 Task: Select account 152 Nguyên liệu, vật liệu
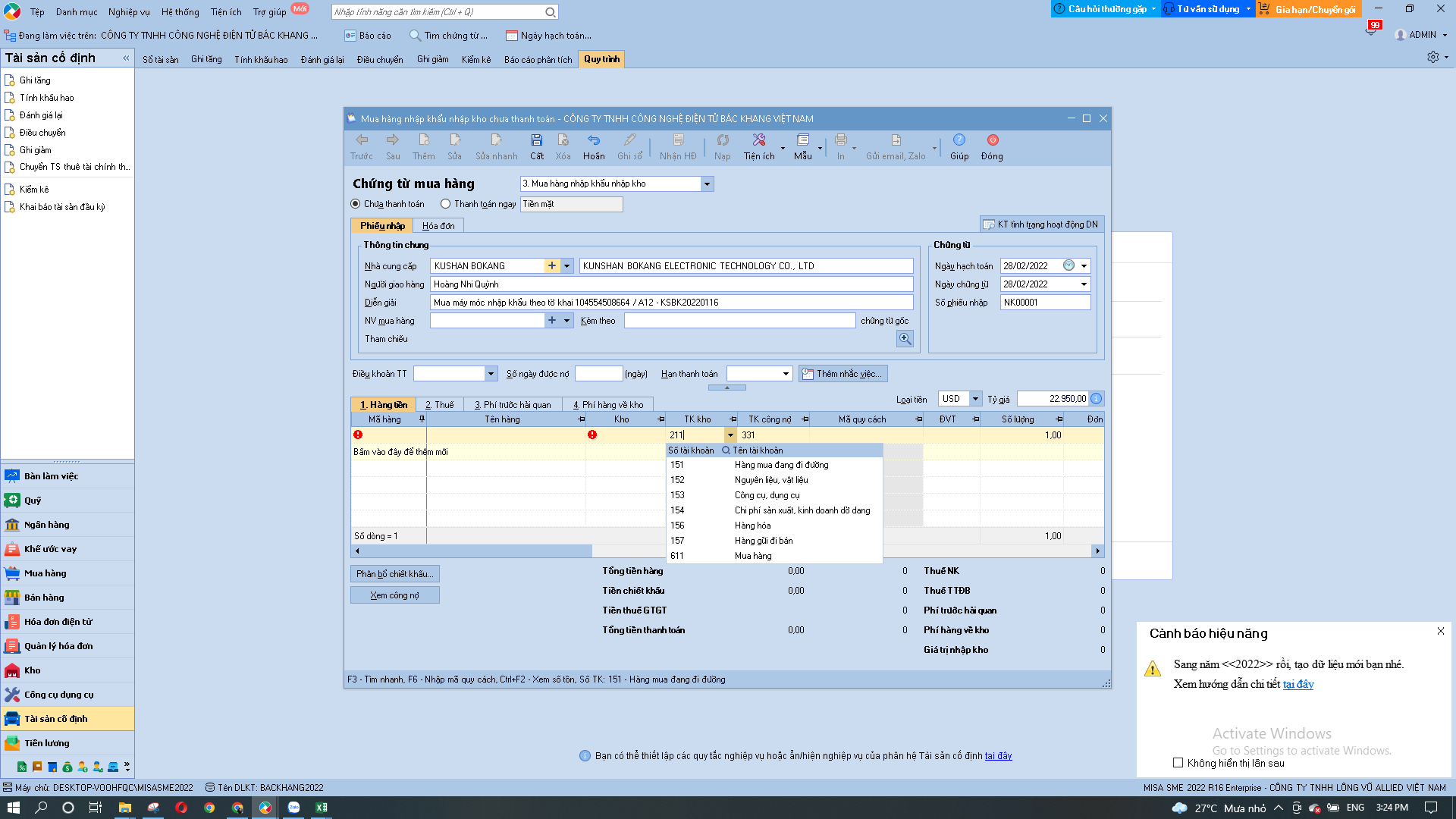point(774,480)
